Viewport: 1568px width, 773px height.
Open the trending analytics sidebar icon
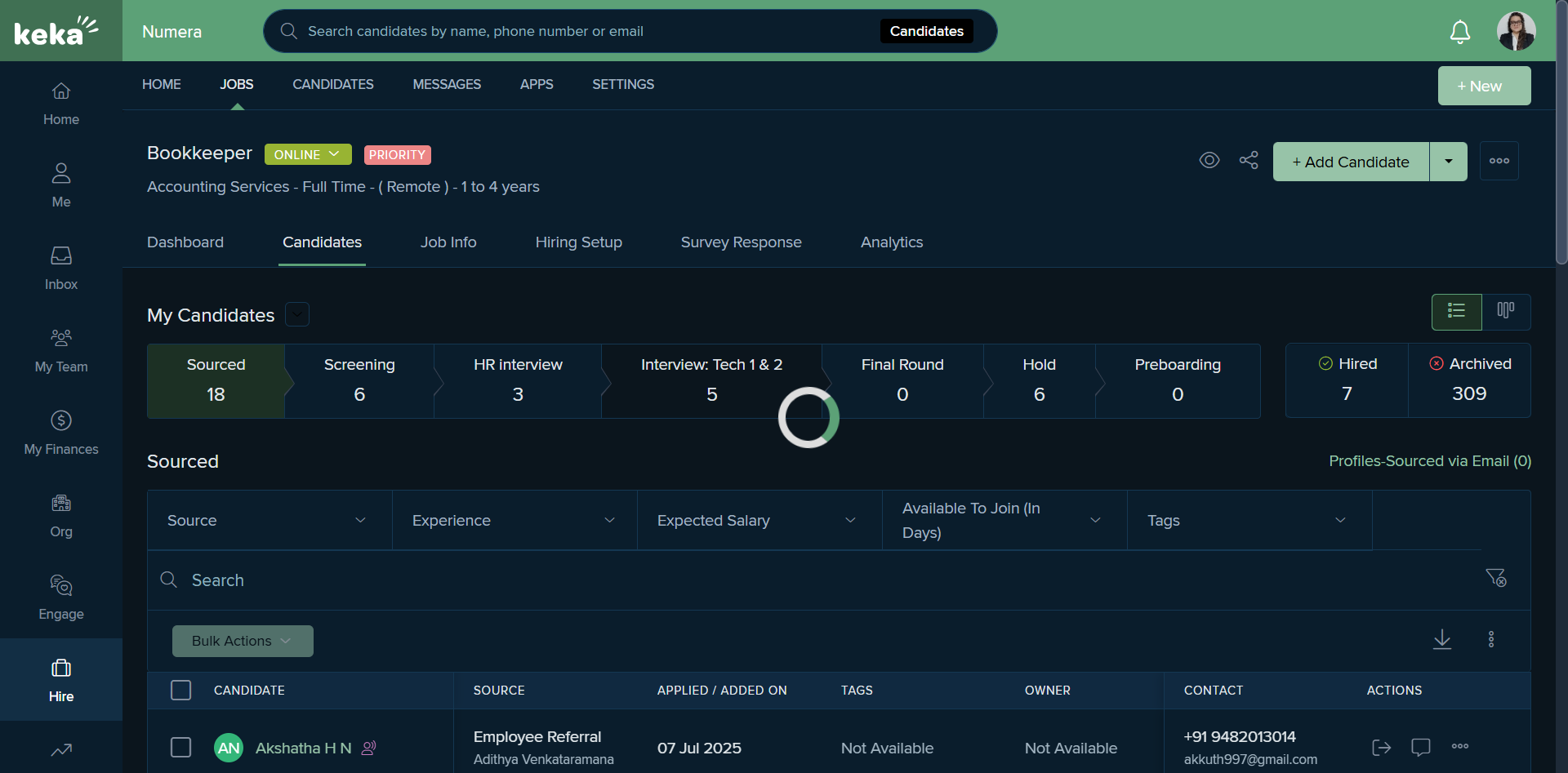coord(61,749)
